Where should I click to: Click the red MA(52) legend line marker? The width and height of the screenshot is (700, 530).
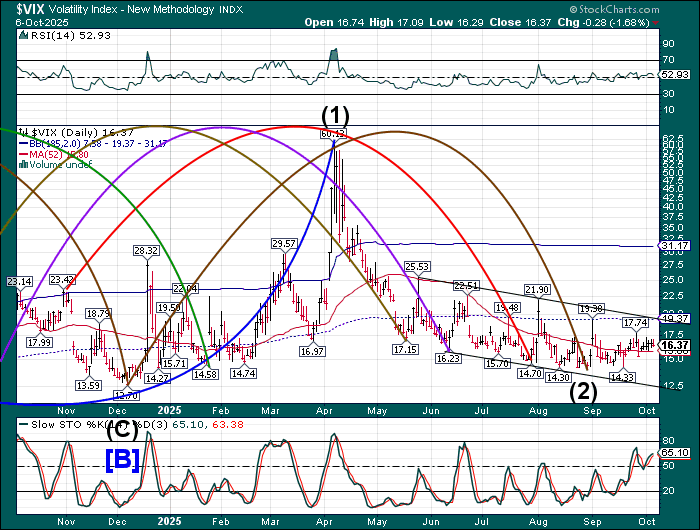point(25,155)
